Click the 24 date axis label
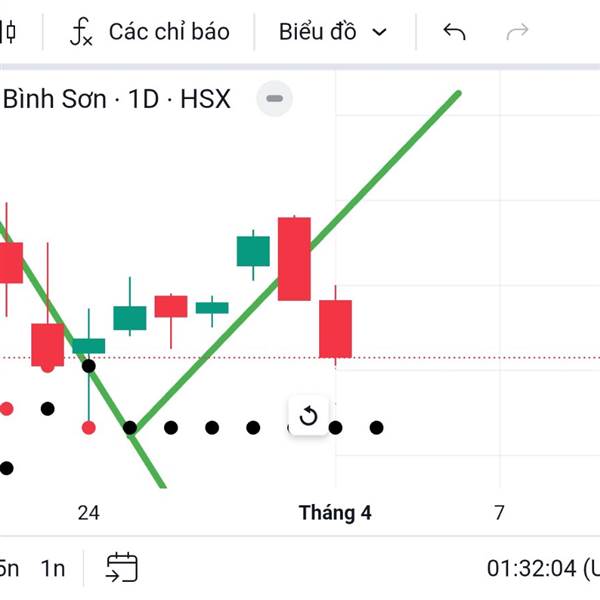The height and width of the screenshot is (600, 600). 88,513
